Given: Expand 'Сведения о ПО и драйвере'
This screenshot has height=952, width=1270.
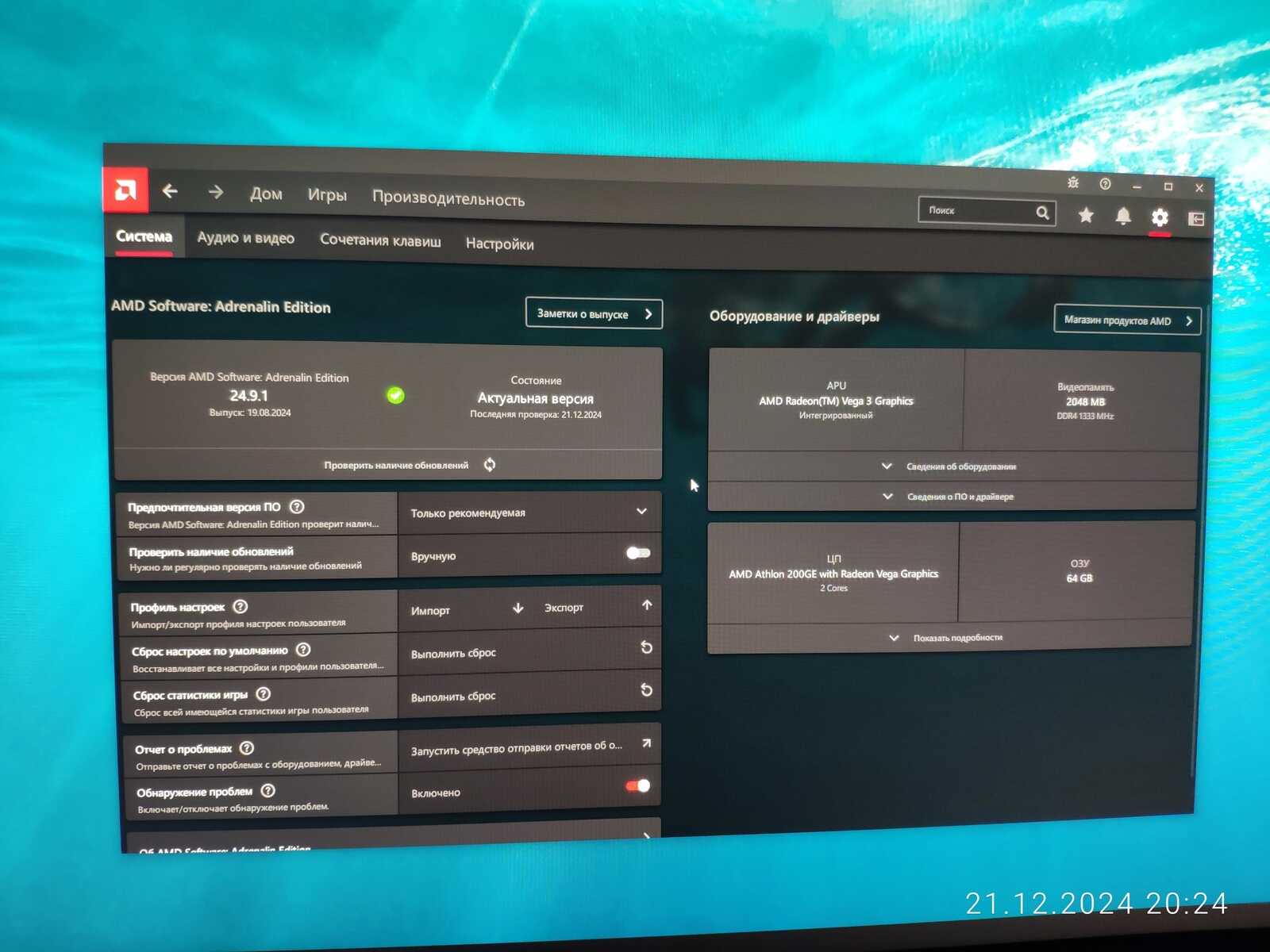Looking at the screenshot, I should [x=951, y=497].
